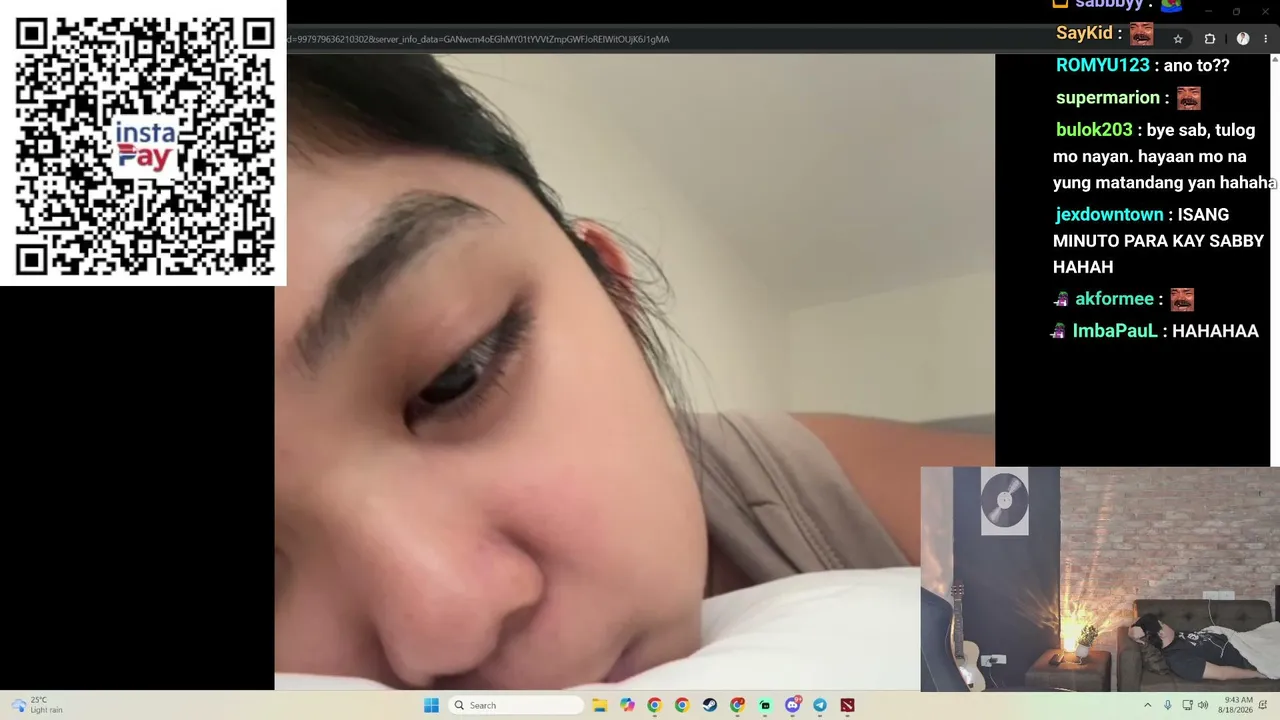The width and height of the screenshot is (1280, 720).
Task: Click username jexdowntown in chat
Action: click(x=1109, y=214)
